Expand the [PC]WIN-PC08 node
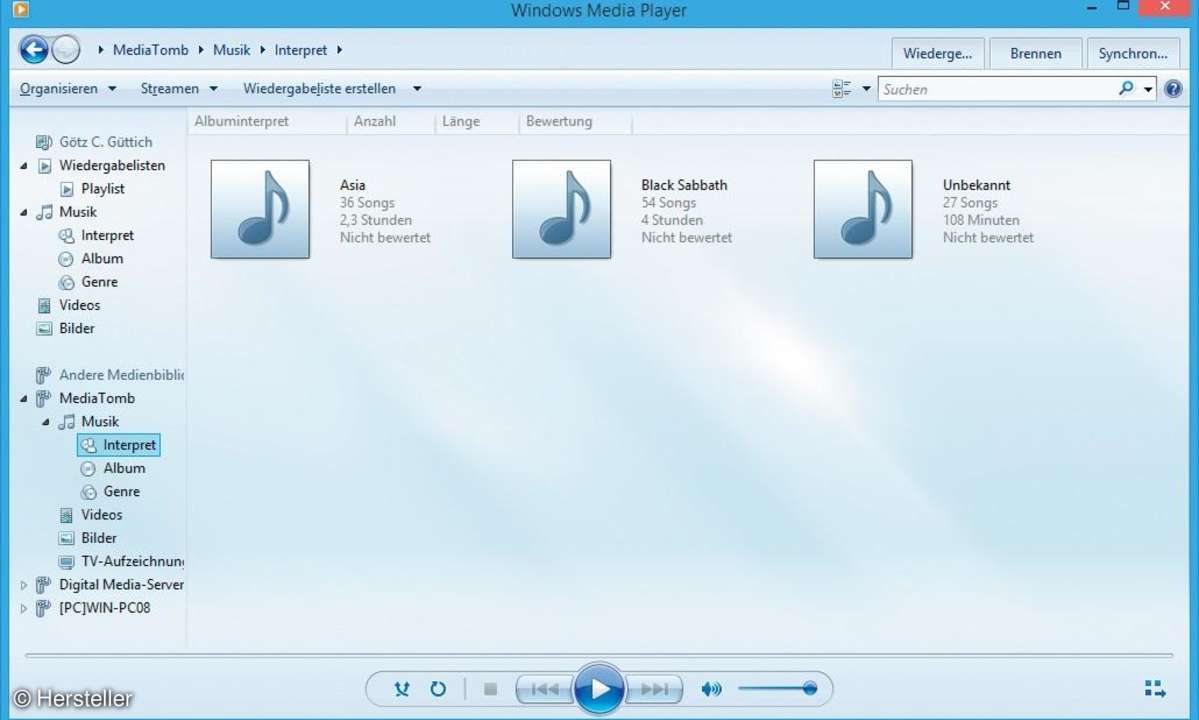This screenshot has width=1199, height=720. [24, 608]
